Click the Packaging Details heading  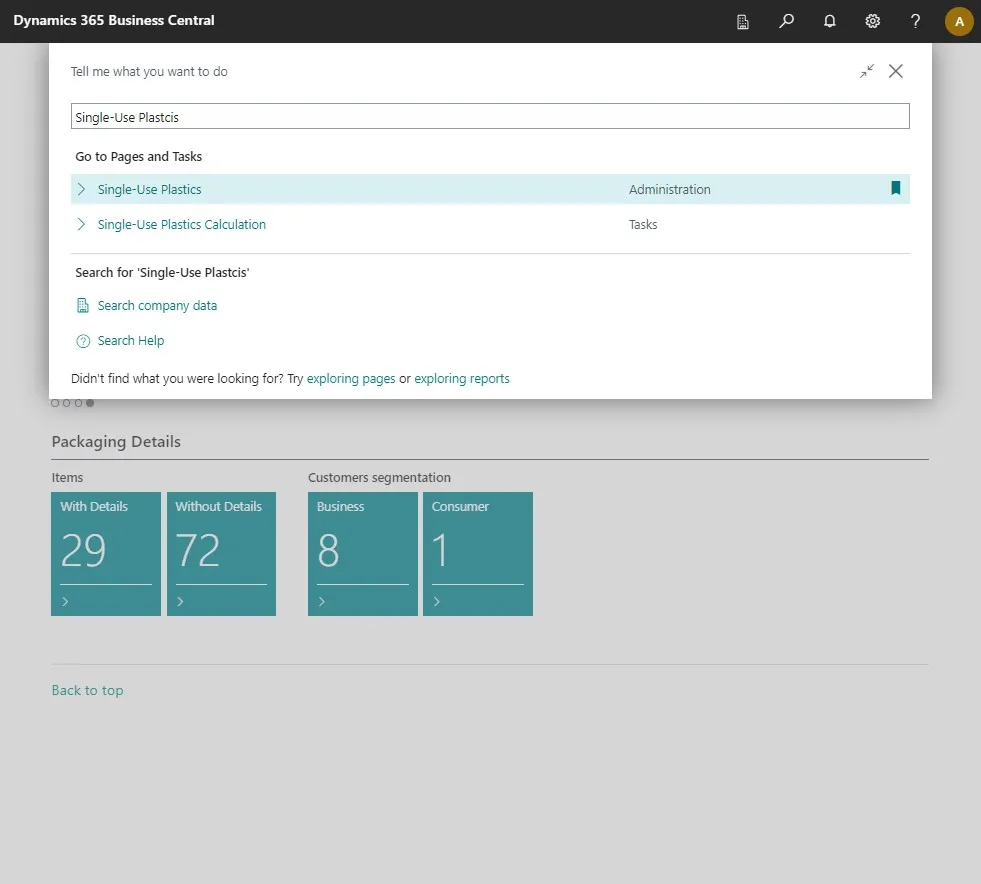(x=116, y=442)
